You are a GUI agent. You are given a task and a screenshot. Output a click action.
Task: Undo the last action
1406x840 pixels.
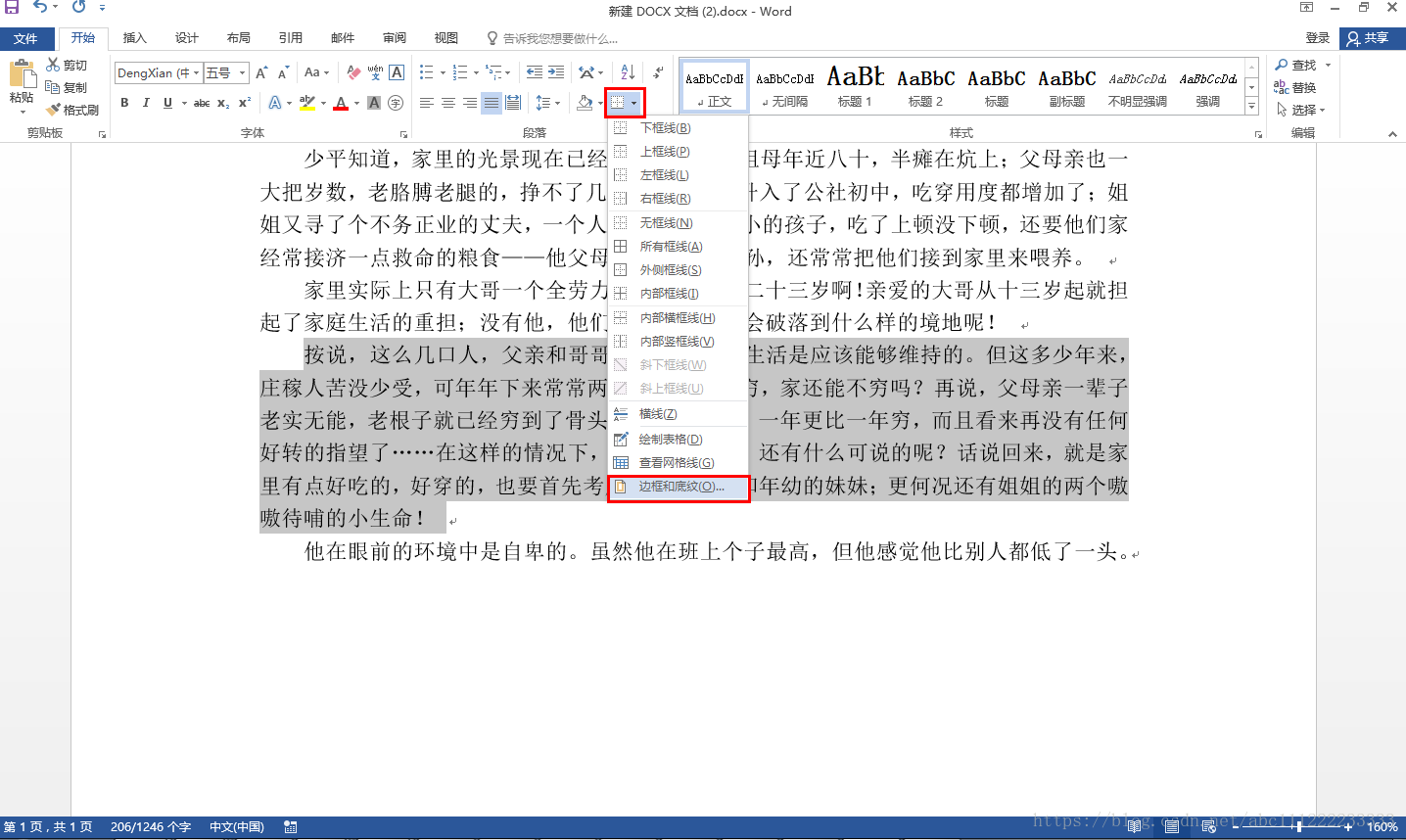(x=39, y=7)
